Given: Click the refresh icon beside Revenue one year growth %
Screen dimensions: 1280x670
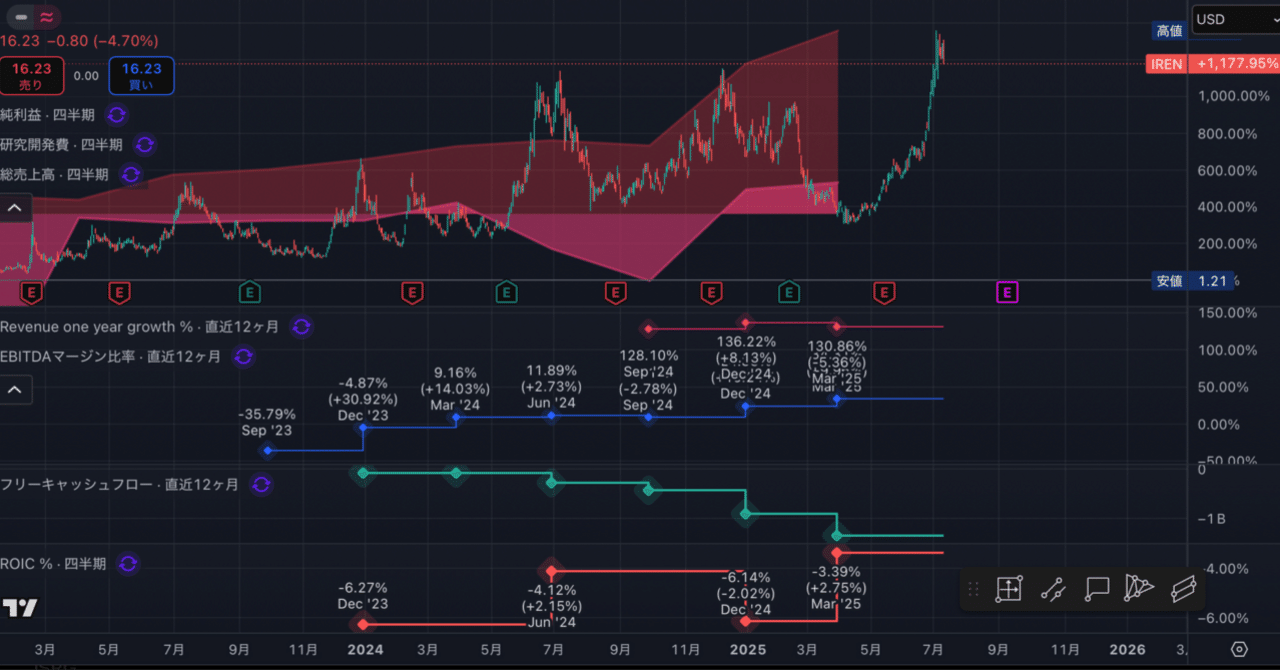Looking at the screenshot, I should (x=301, y=327).
